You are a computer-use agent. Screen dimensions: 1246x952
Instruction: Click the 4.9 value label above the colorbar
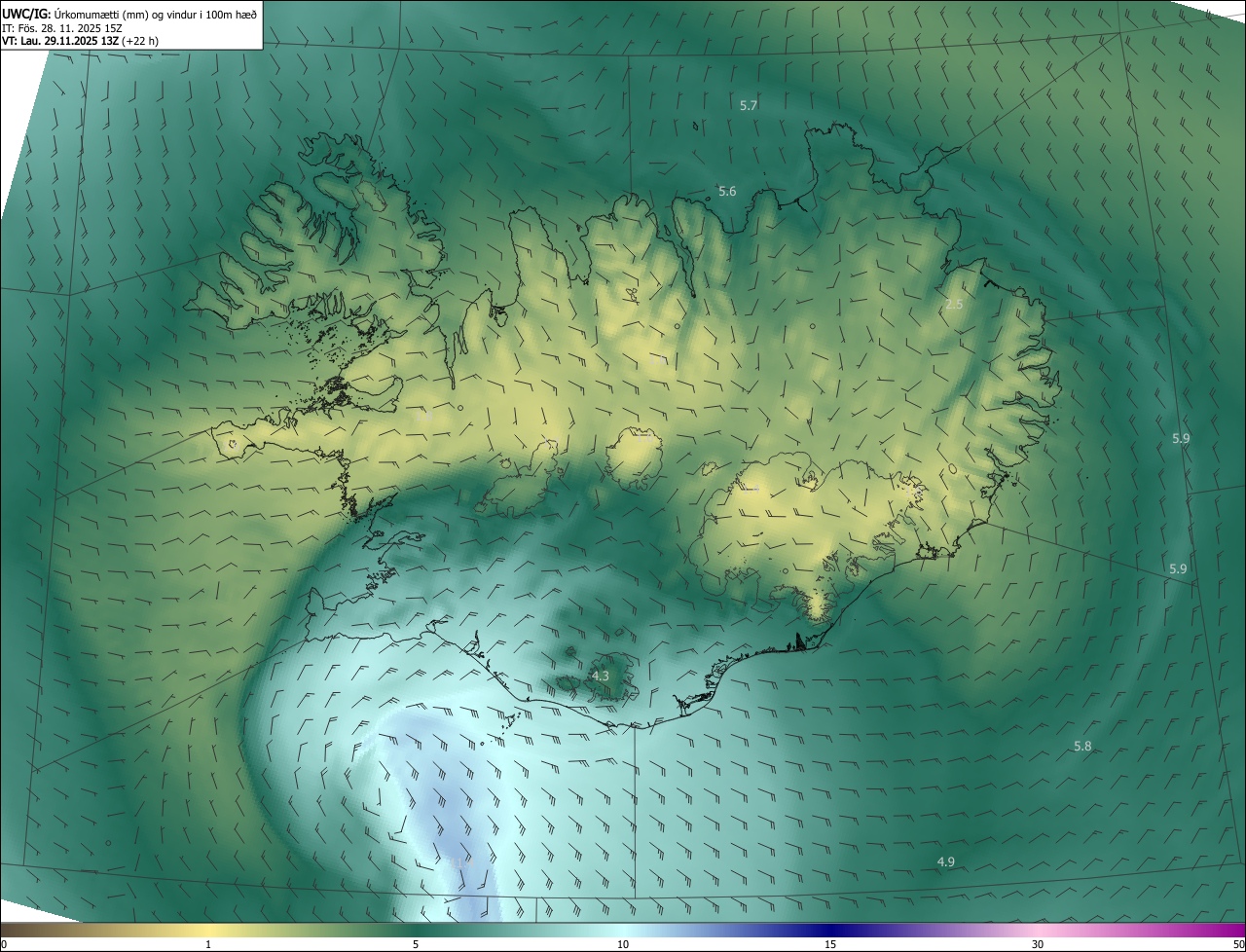click(x=945, y=861)
